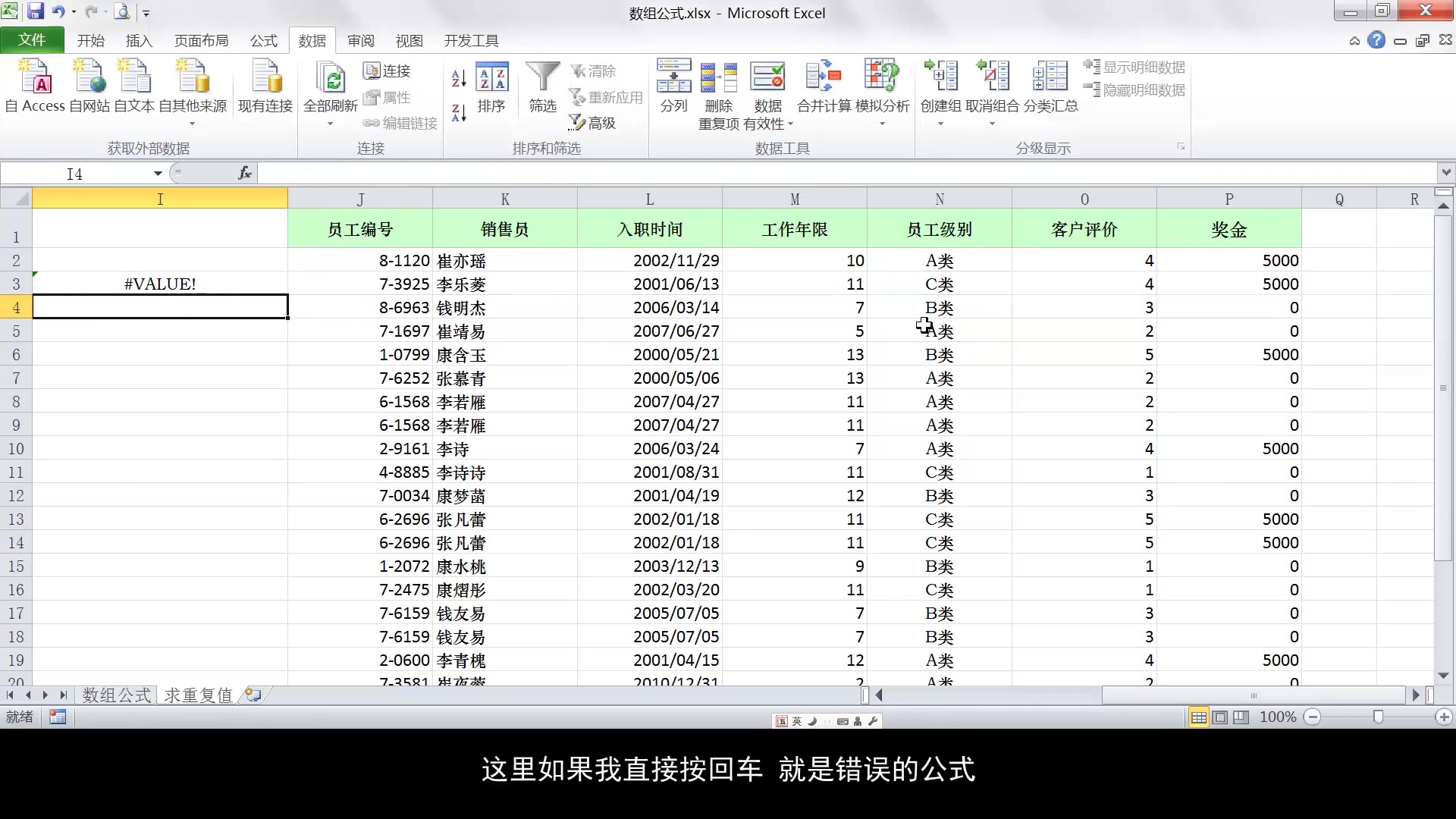The width and height of the screenshot is (1456, 819).
Task: Click the 删除重复项 (Remove Duplicates) icon
Action: tap(718, 77)
